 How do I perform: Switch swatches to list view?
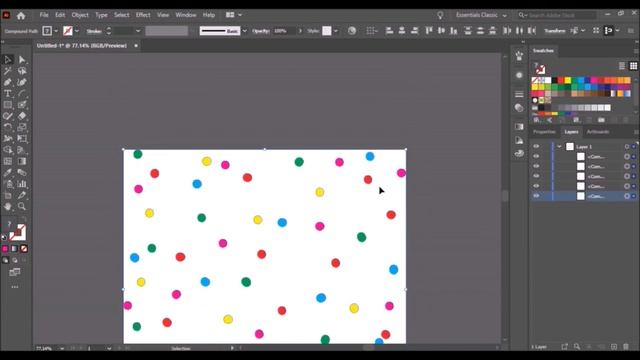click(x=622, y=66)
